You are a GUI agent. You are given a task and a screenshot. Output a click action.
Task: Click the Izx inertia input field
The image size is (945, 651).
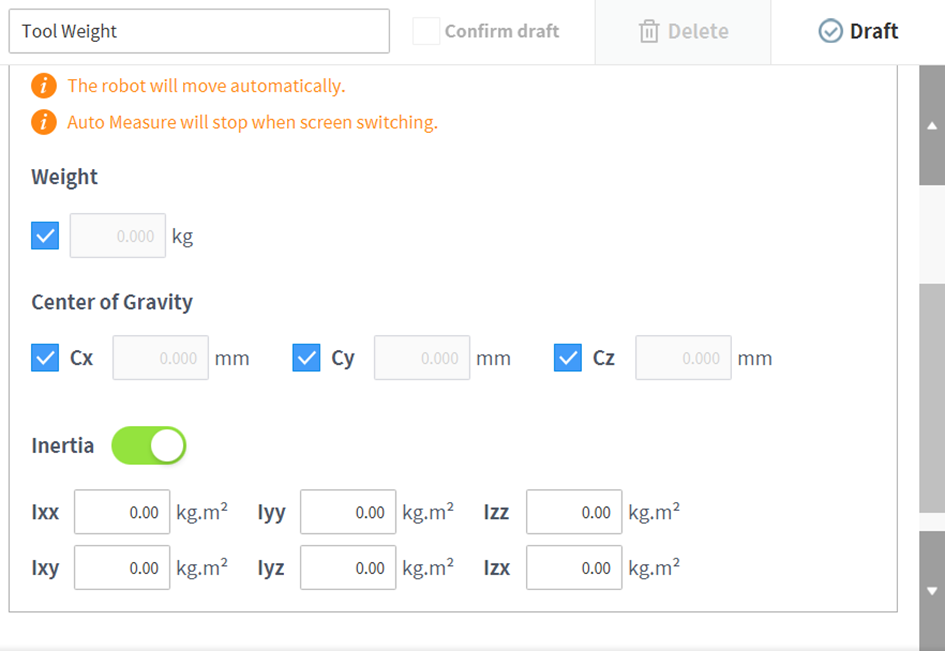pos(574,568)
